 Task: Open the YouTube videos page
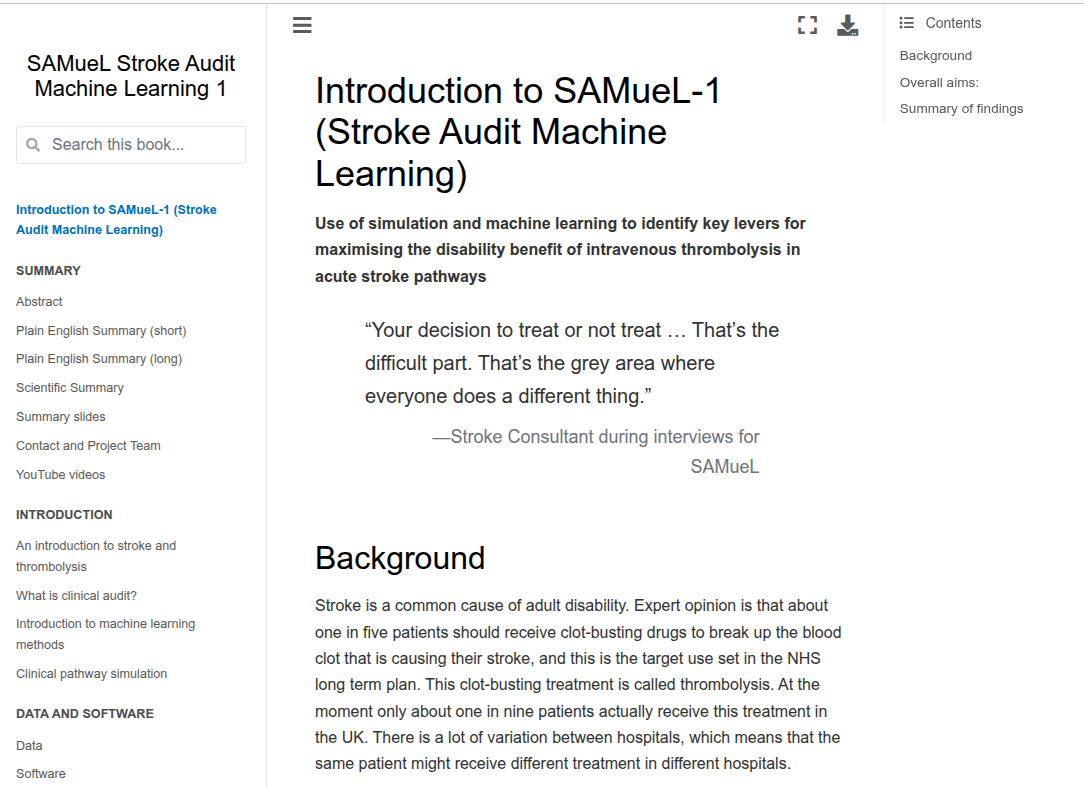click(x=61, y=475)
